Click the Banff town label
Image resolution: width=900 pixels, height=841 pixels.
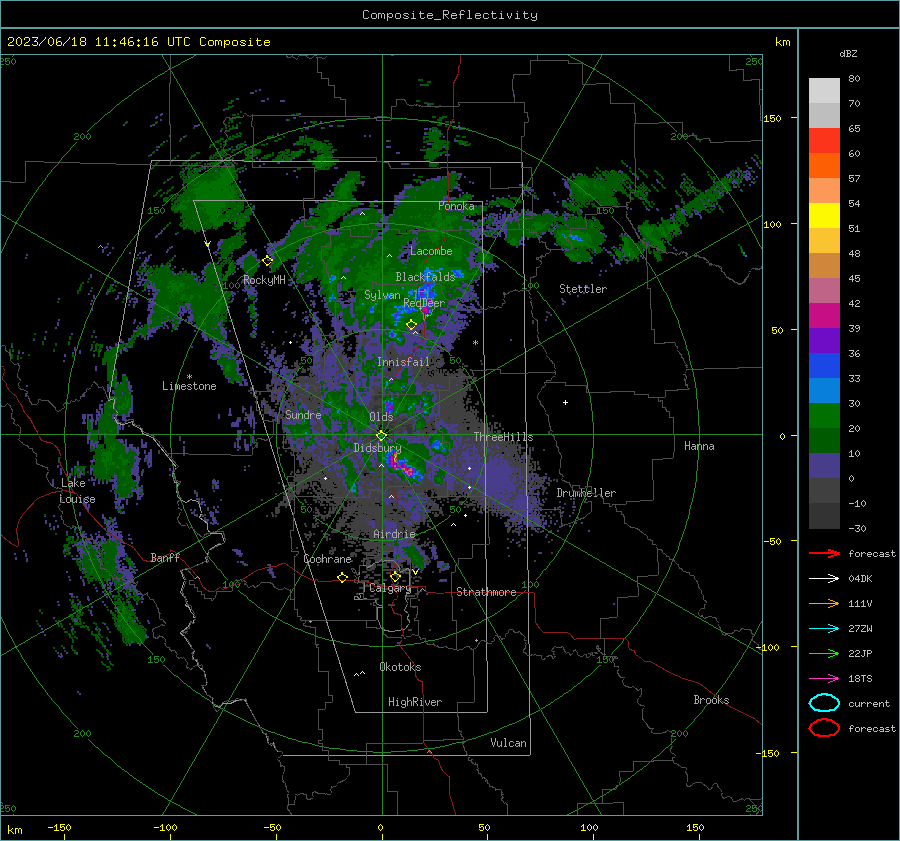165,557
